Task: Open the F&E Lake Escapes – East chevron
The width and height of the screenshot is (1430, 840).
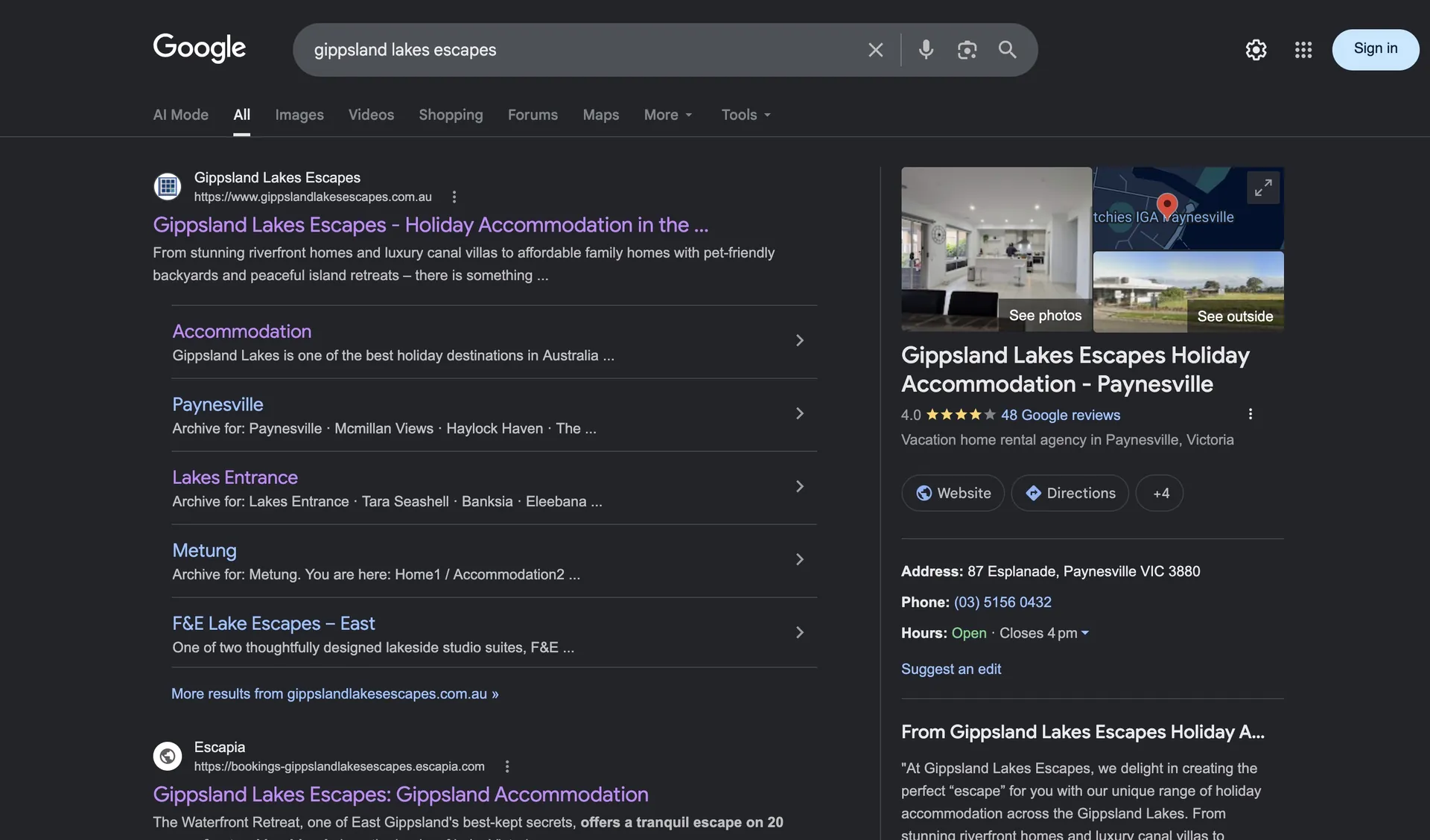Action: click(x=799, y=632)
